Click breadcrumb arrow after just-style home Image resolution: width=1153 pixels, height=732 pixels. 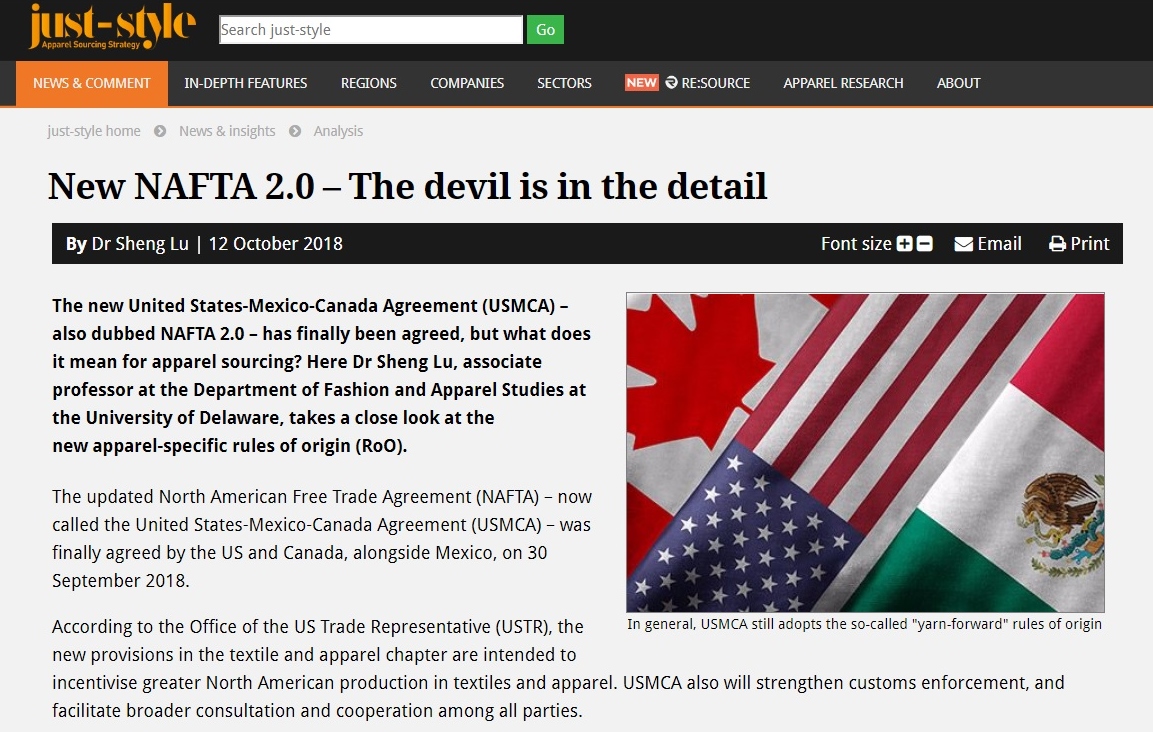(160, 131)
